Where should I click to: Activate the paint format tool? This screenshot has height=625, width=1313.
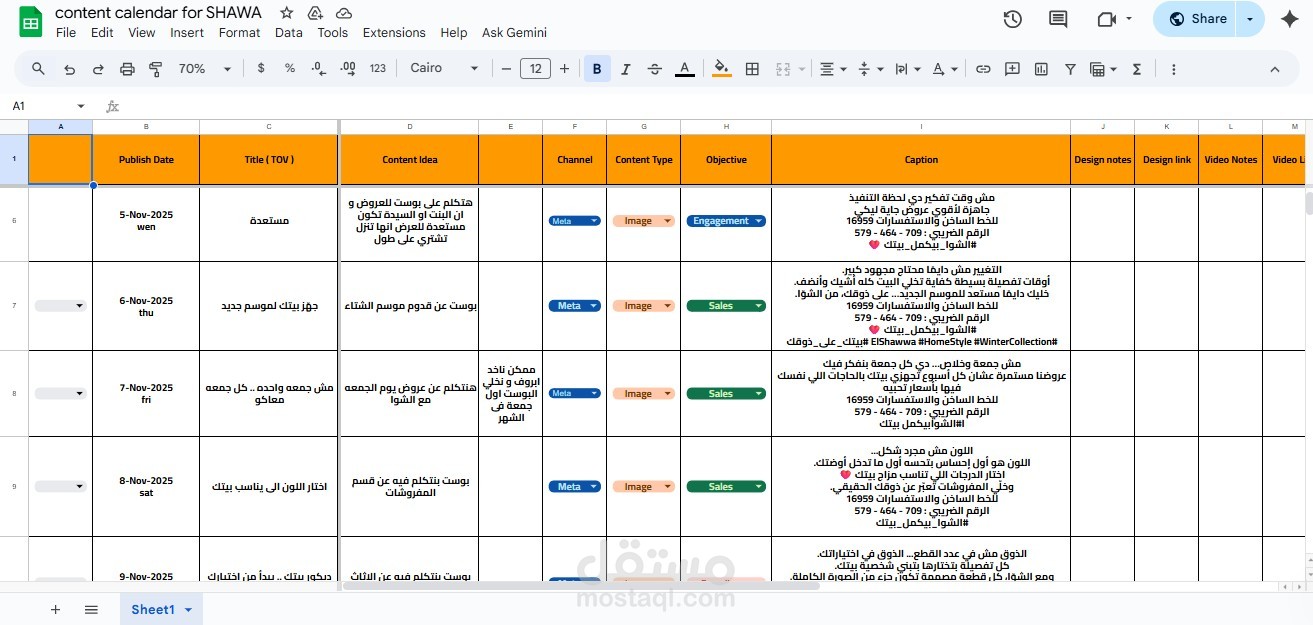[x=156, y=69]
